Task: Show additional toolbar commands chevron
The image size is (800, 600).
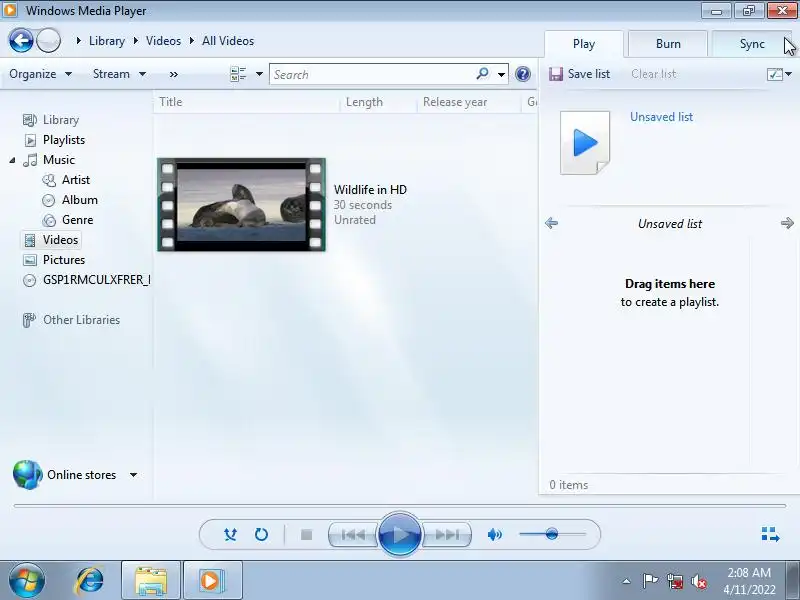Action: [x=173, y=74]
